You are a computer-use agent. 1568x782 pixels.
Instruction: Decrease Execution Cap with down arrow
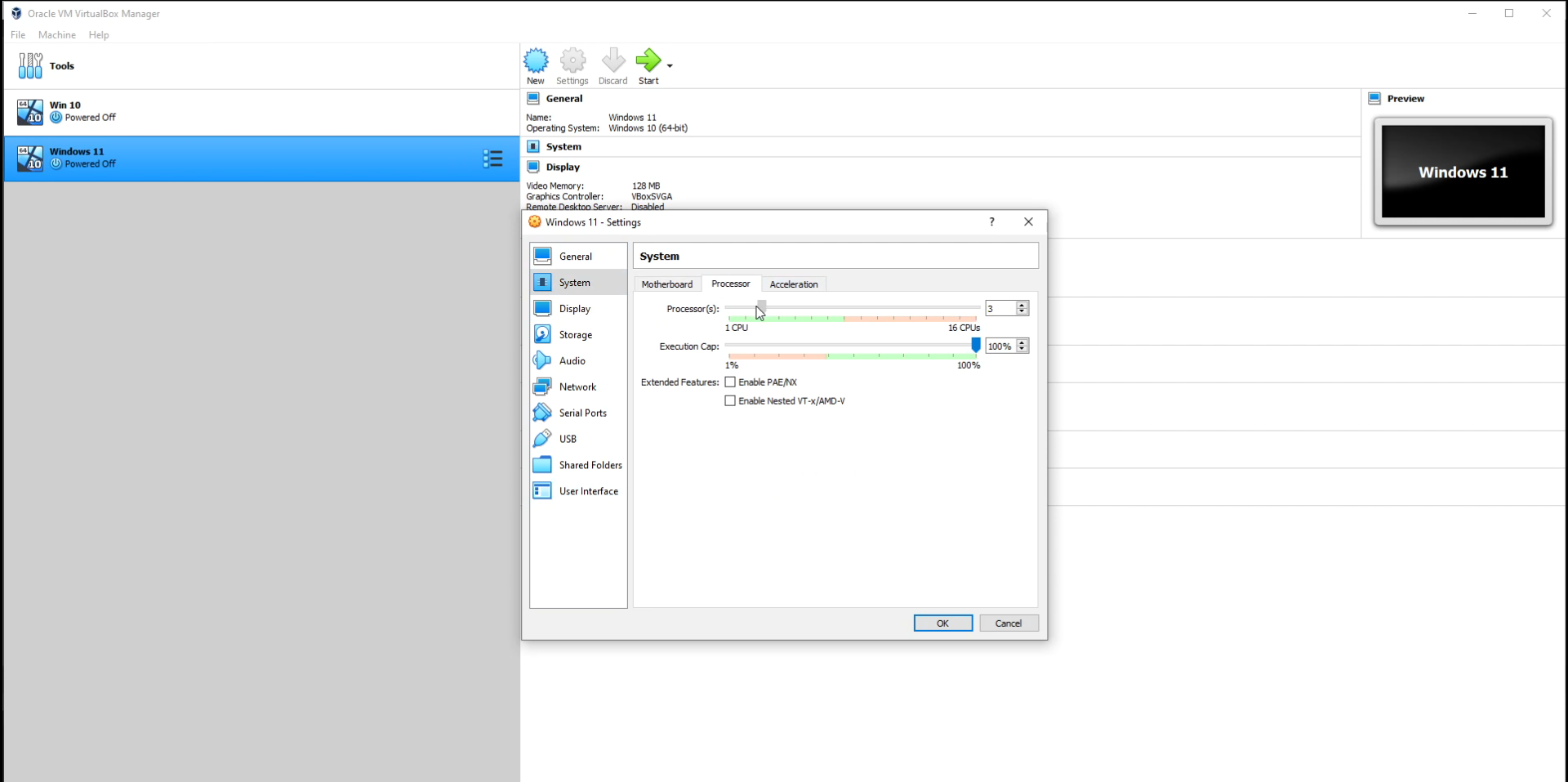coord(1022,350)
